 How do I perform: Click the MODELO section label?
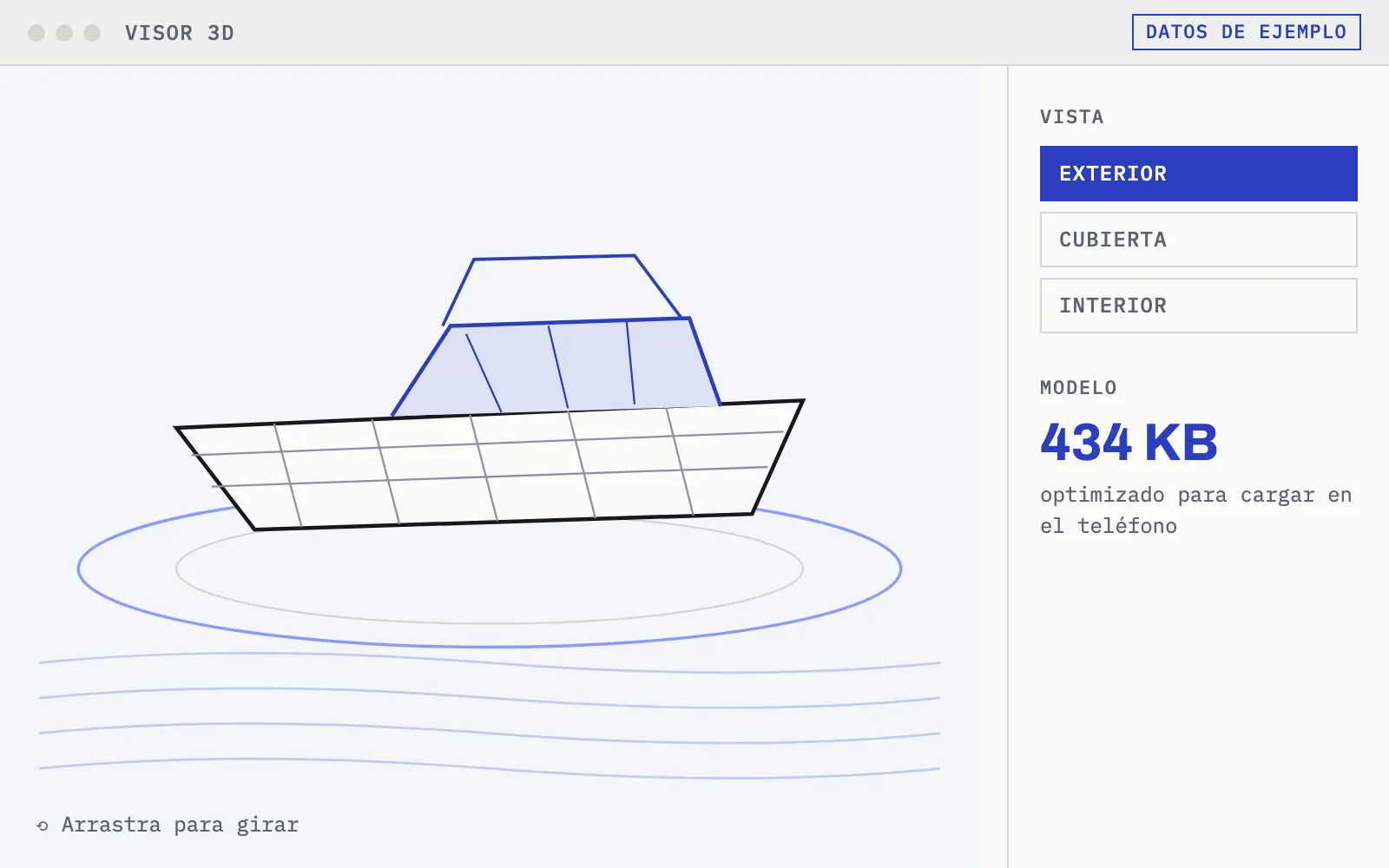click(1078, 388)
